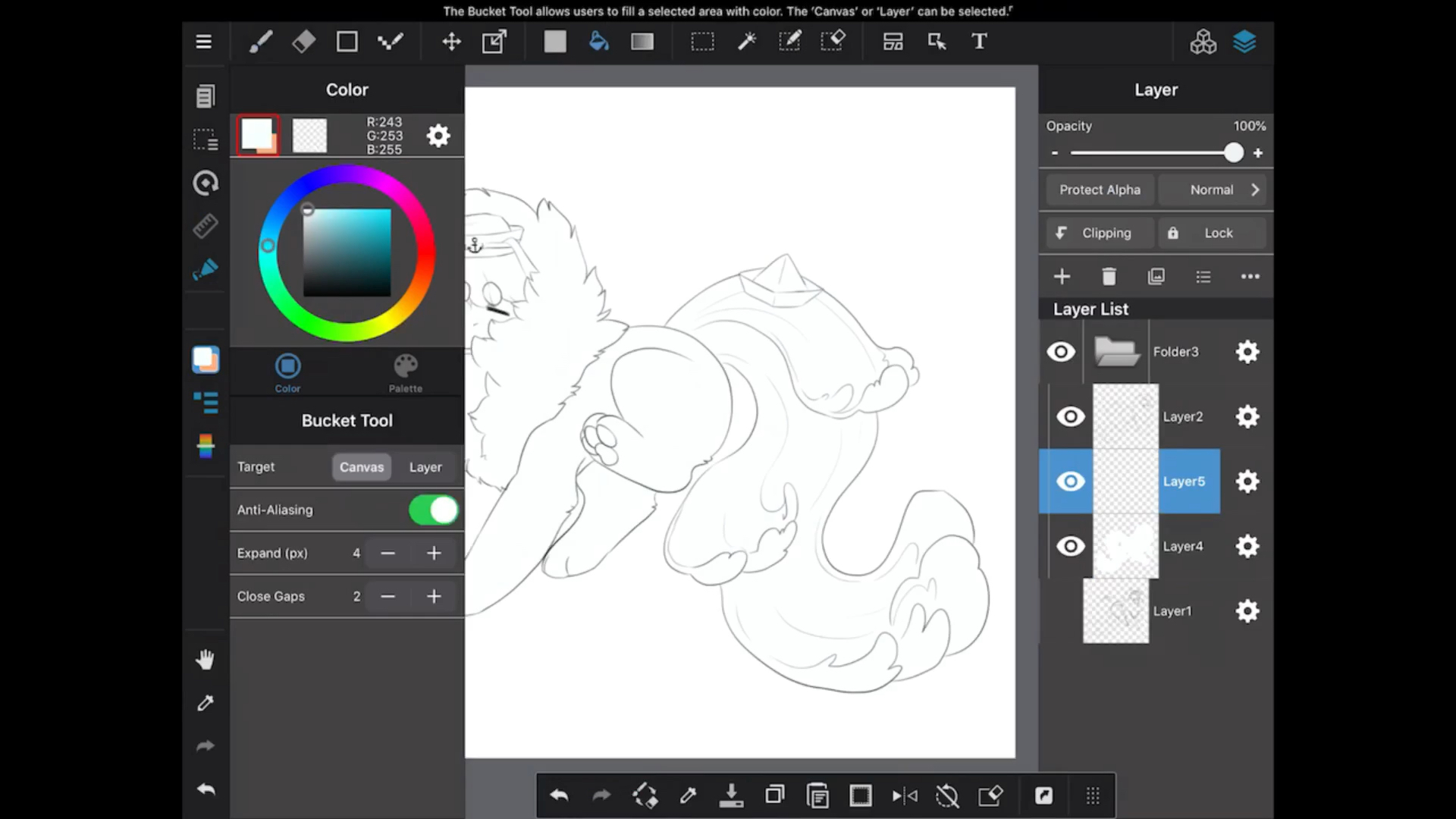Viewport: 1456px width, 819px height.
Task: Open Folder3 settings gear
Action: pos(1247,352)
